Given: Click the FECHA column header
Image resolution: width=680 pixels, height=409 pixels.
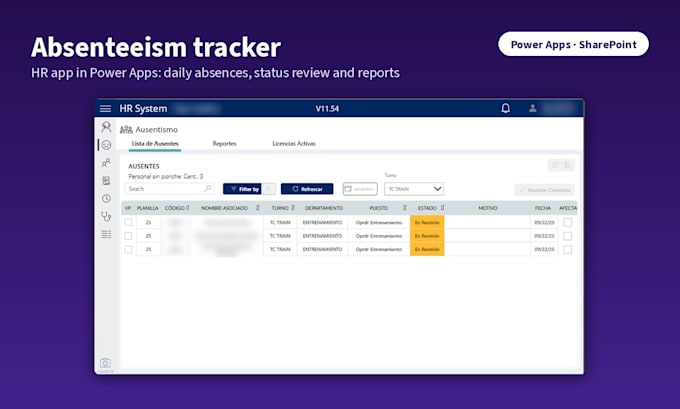Looking at the screenshot, I should point(543,208).
